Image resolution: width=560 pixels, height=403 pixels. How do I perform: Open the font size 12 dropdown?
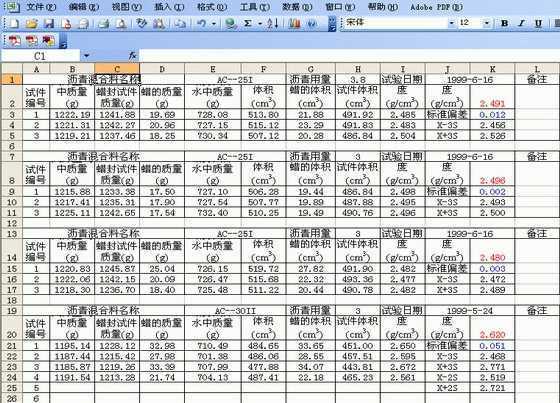point(487,23)
